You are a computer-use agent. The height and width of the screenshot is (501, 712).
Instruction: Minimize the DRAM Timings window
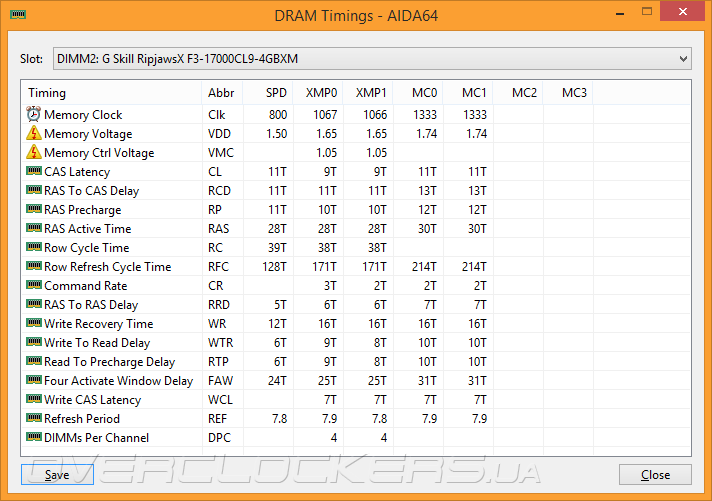[620, 13]
